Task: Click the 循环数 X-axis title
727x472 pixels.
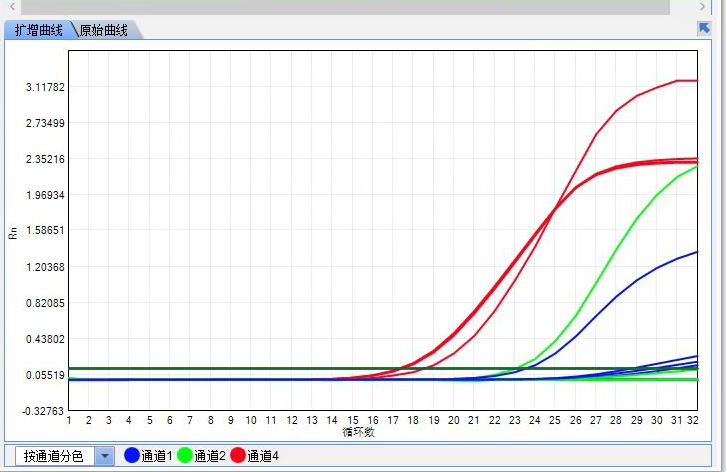Action: [358, 432]
